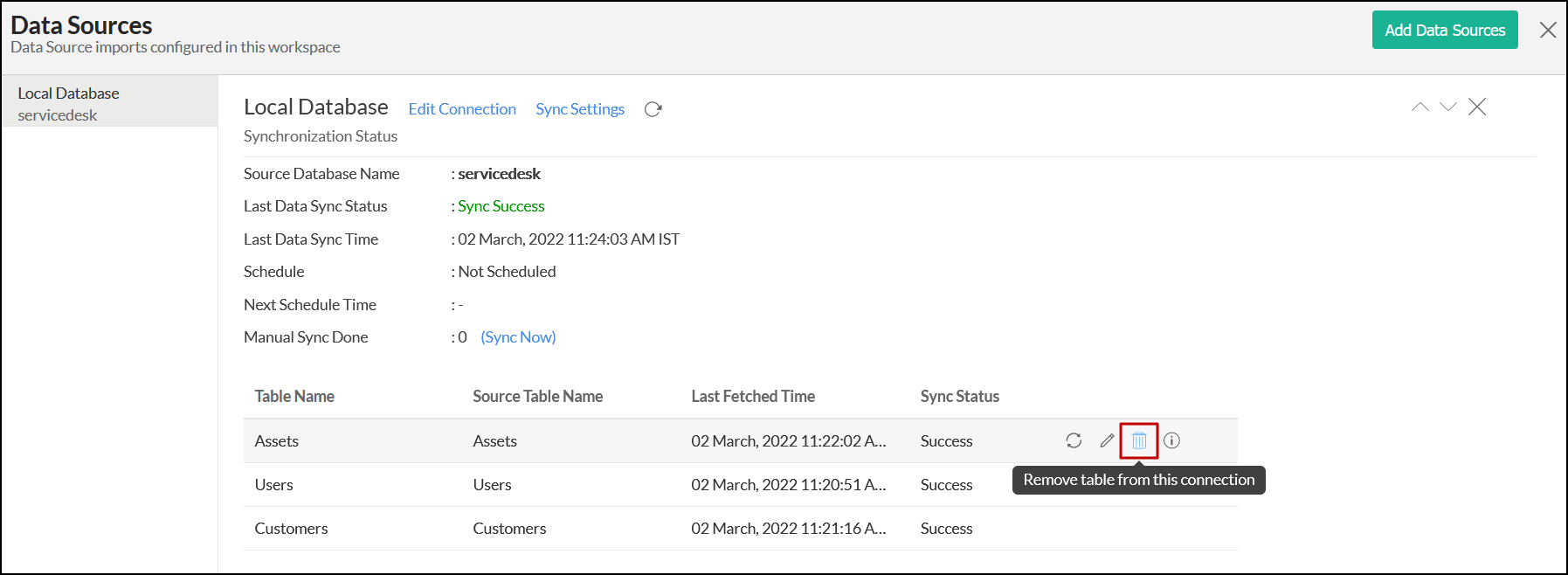Viewport: 1568px width, 575px height.
Task: Go to next data source with down chevron
Action: pyautogui.click(x=1448, y=107)
